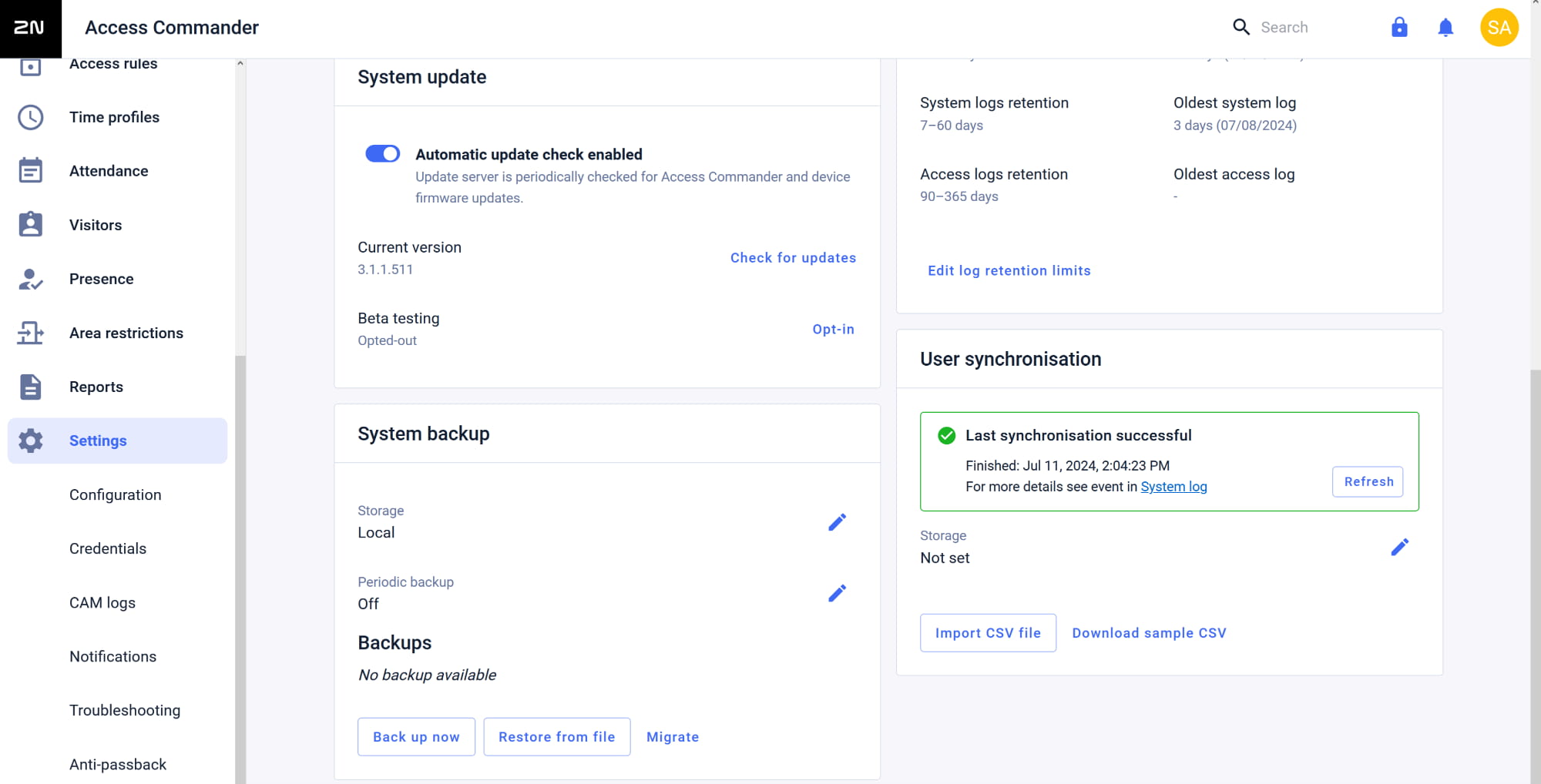
Task: Click the blue lock icon
Action: [x=1399, y=28]
